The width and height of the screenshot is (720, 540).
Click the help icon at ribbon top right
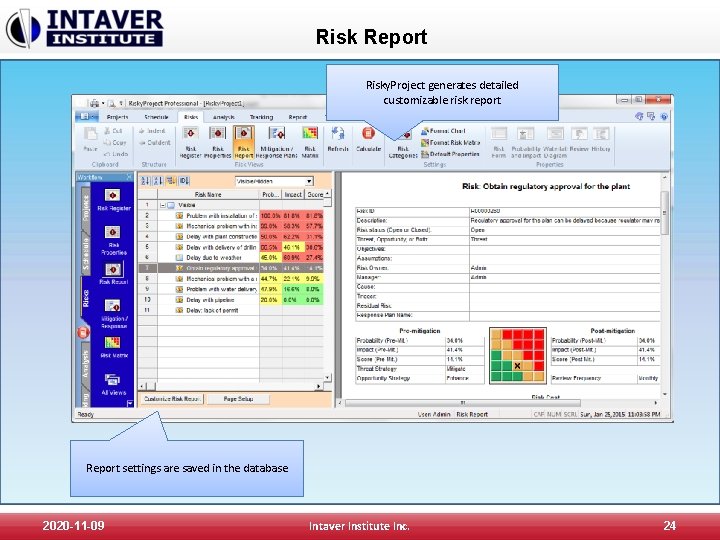coord(664,117)
